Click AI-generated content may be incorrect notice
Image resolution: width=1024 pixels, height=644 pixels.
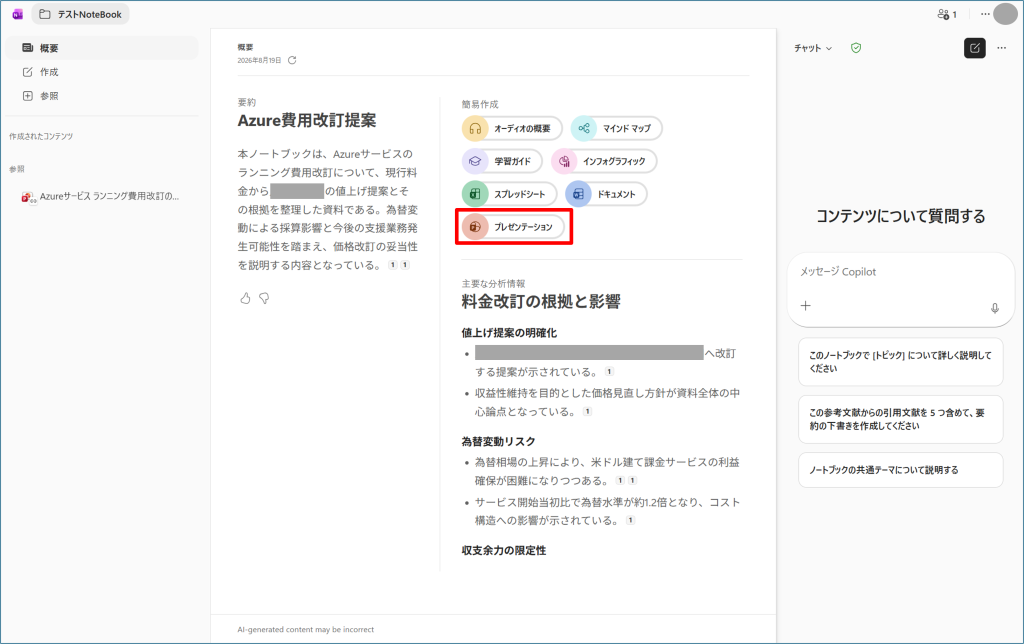[x=306, y=630]
